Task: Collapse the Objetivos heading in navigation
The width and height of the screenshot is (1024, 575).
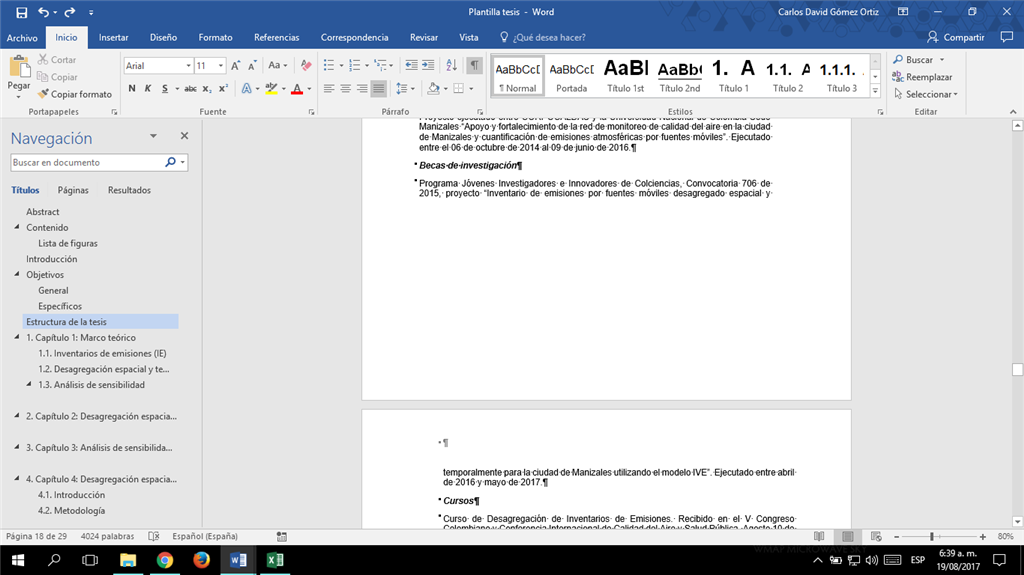Action: point(17,274)
